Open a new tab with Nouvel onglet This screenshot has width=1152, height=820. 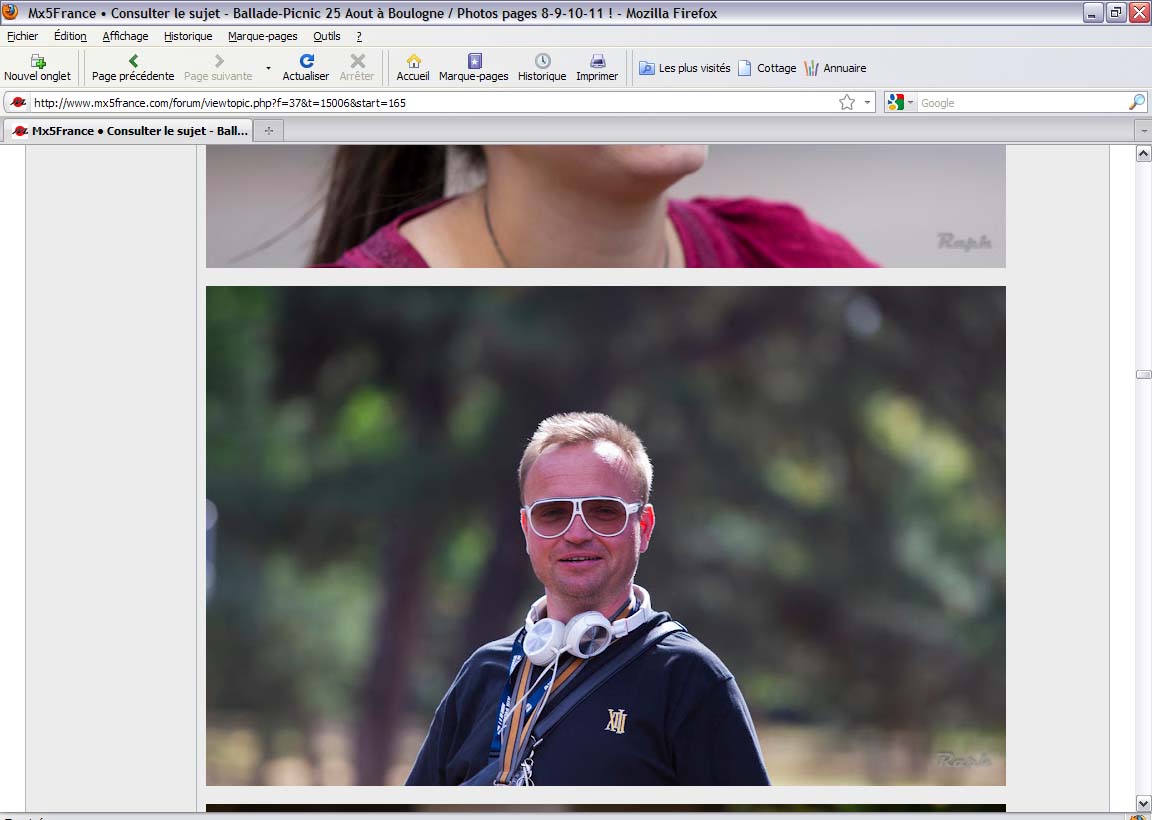(37, 68)
